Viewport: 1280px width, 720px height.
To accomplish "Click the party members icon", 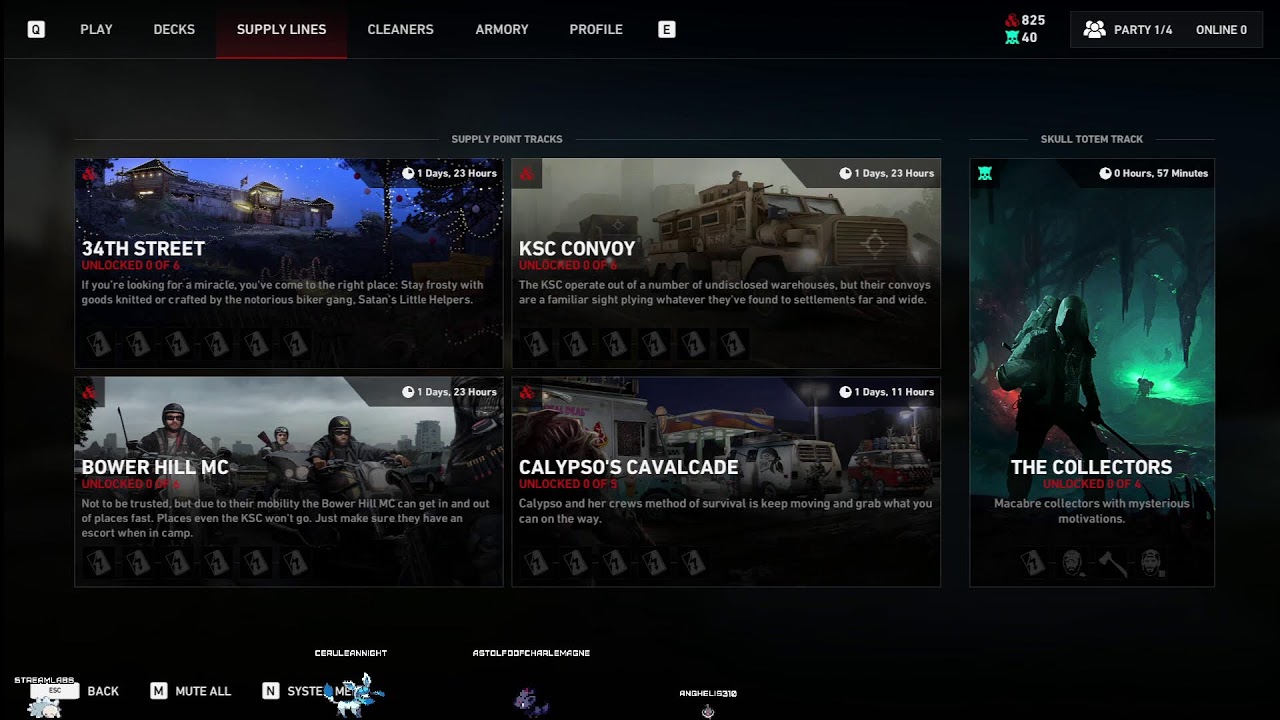I will [x=1095, y=30].
